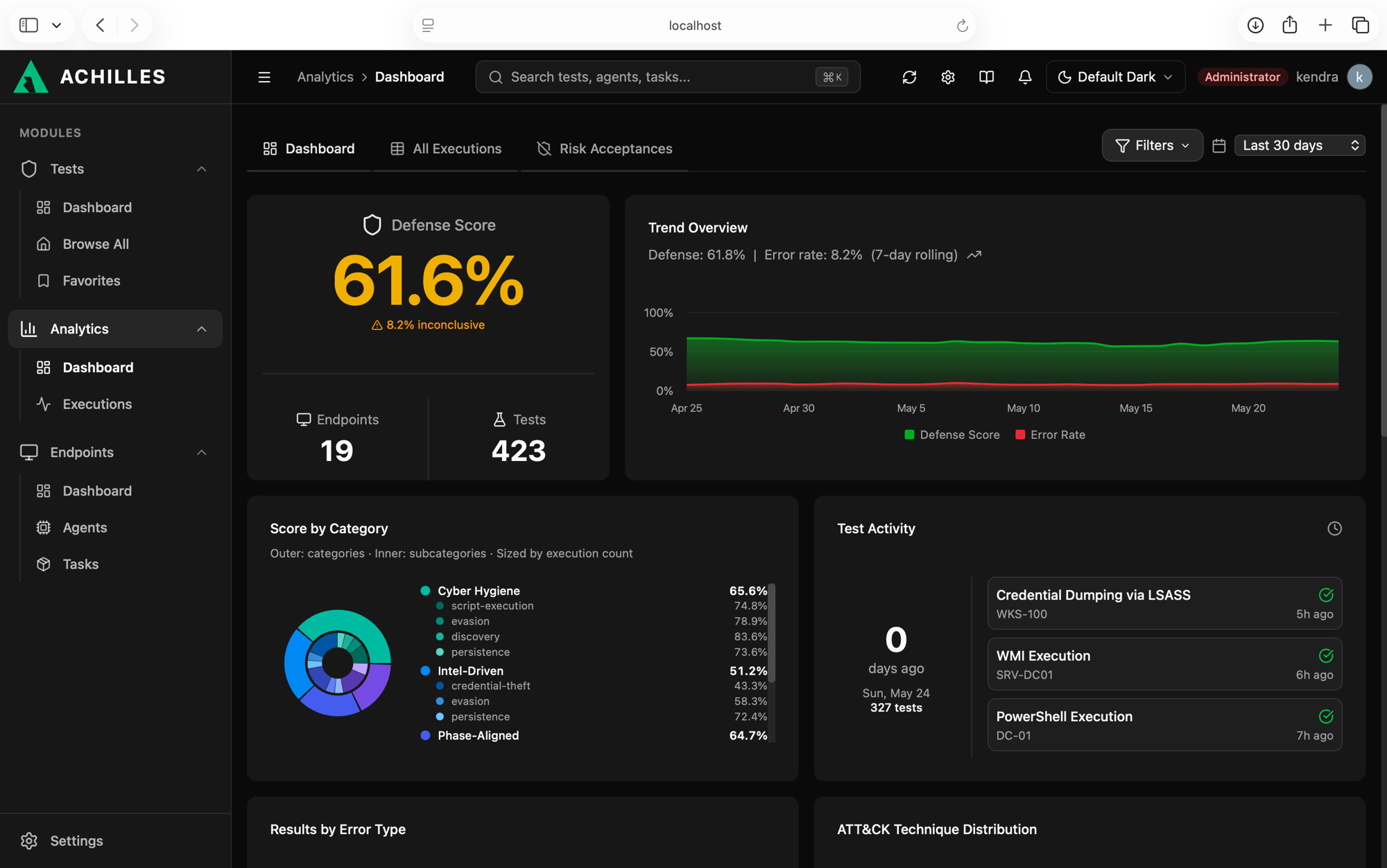Click the hamburger menu icon

click(x=264, y=77)
